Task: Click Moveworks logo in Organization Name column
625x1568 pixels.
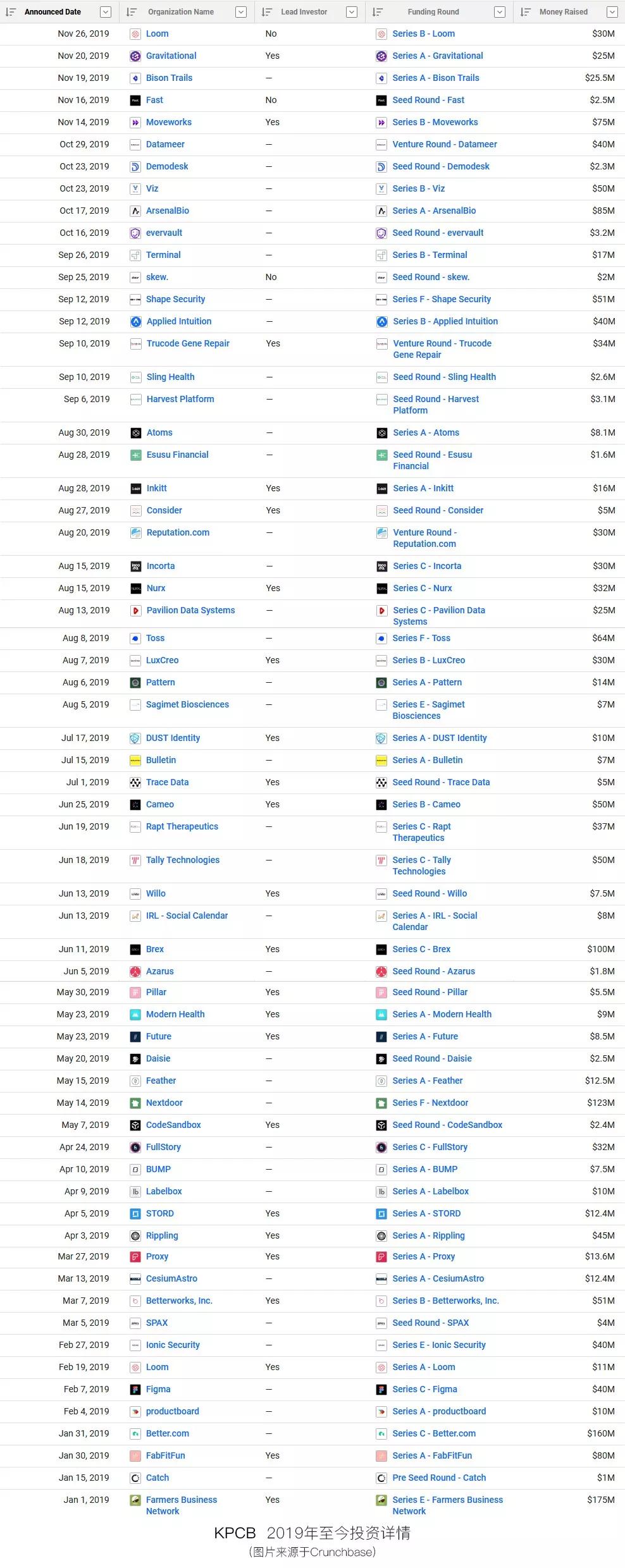Action: pyautogui.click(x=135, y=123)
